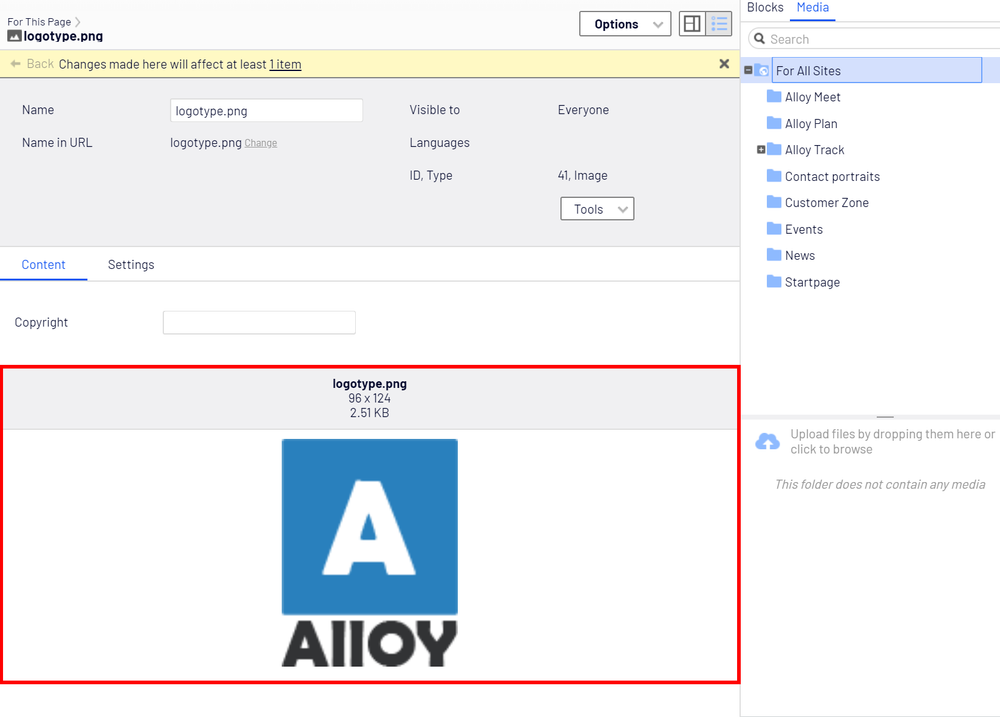Click the Change link next to Name in URL
The image size is (1000, 717).
260,142
